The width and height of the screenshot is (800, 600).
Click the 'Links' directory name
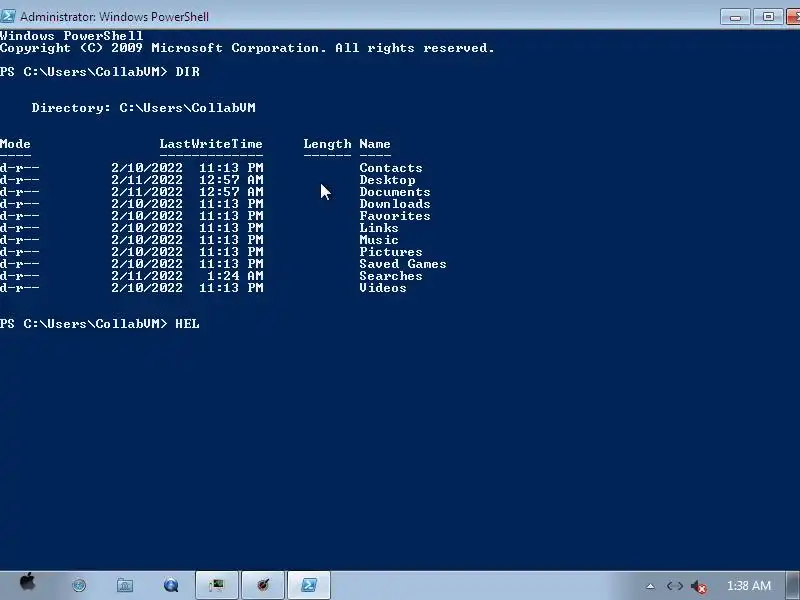[x=379, y=228]
